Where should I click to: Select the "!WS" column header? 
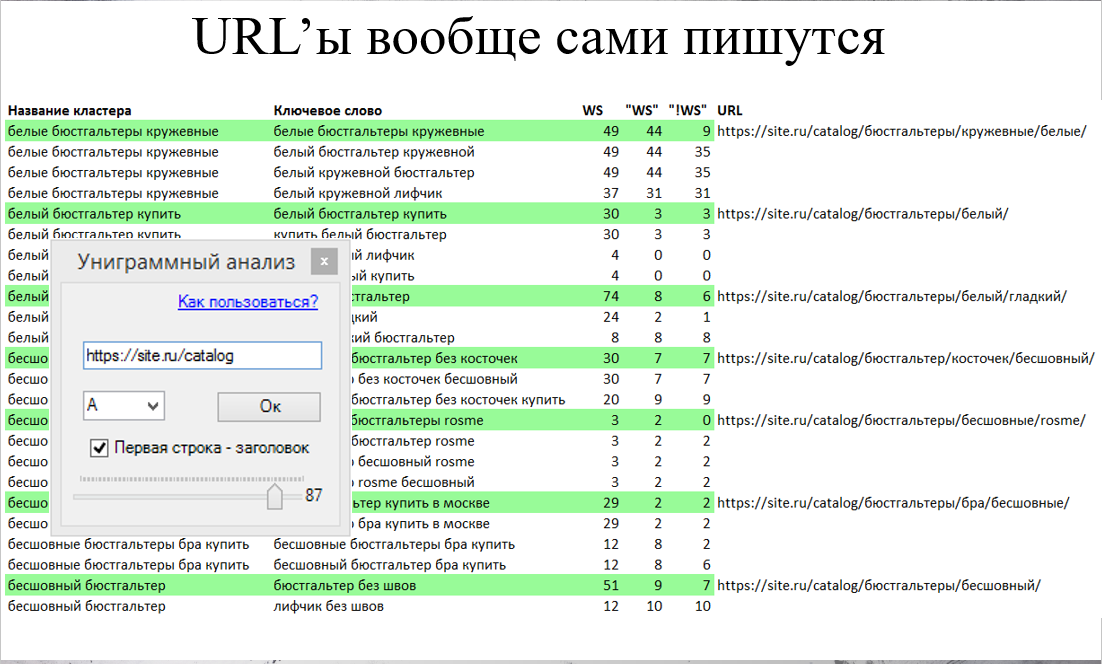coord(688,110)
